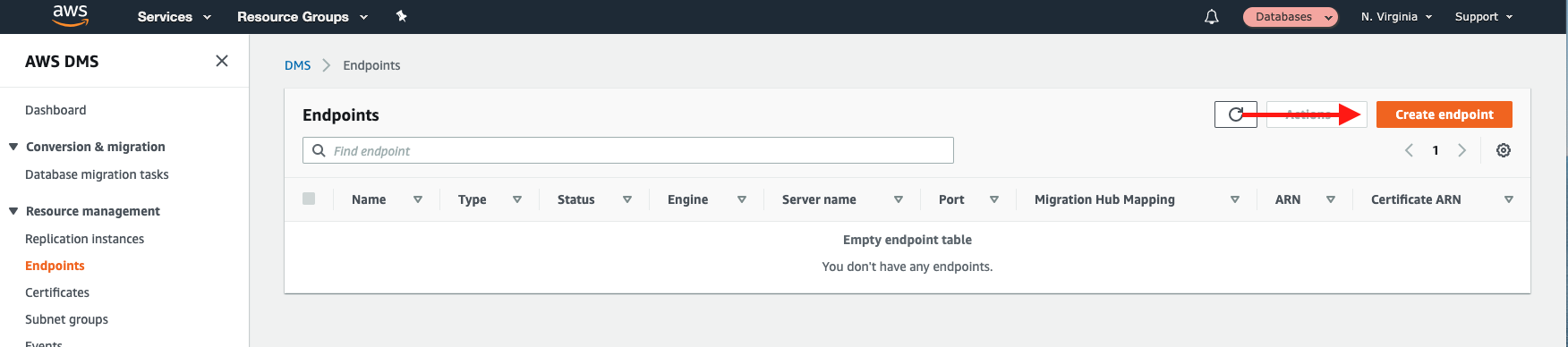Screen dimensions: 1568x347
Task: Sort by Status column arrow
Action: click(627, 199)
